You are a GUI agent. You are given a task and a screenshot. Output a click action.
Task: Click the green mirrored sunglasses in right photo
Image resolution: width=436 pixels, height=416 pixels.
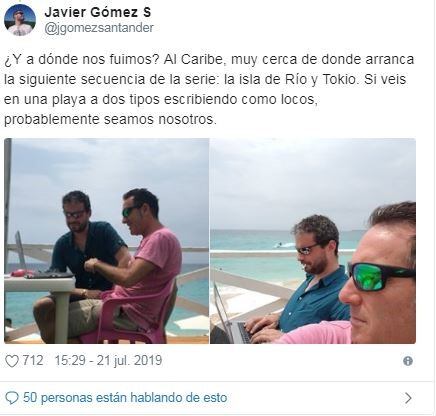tap(380, 276)
